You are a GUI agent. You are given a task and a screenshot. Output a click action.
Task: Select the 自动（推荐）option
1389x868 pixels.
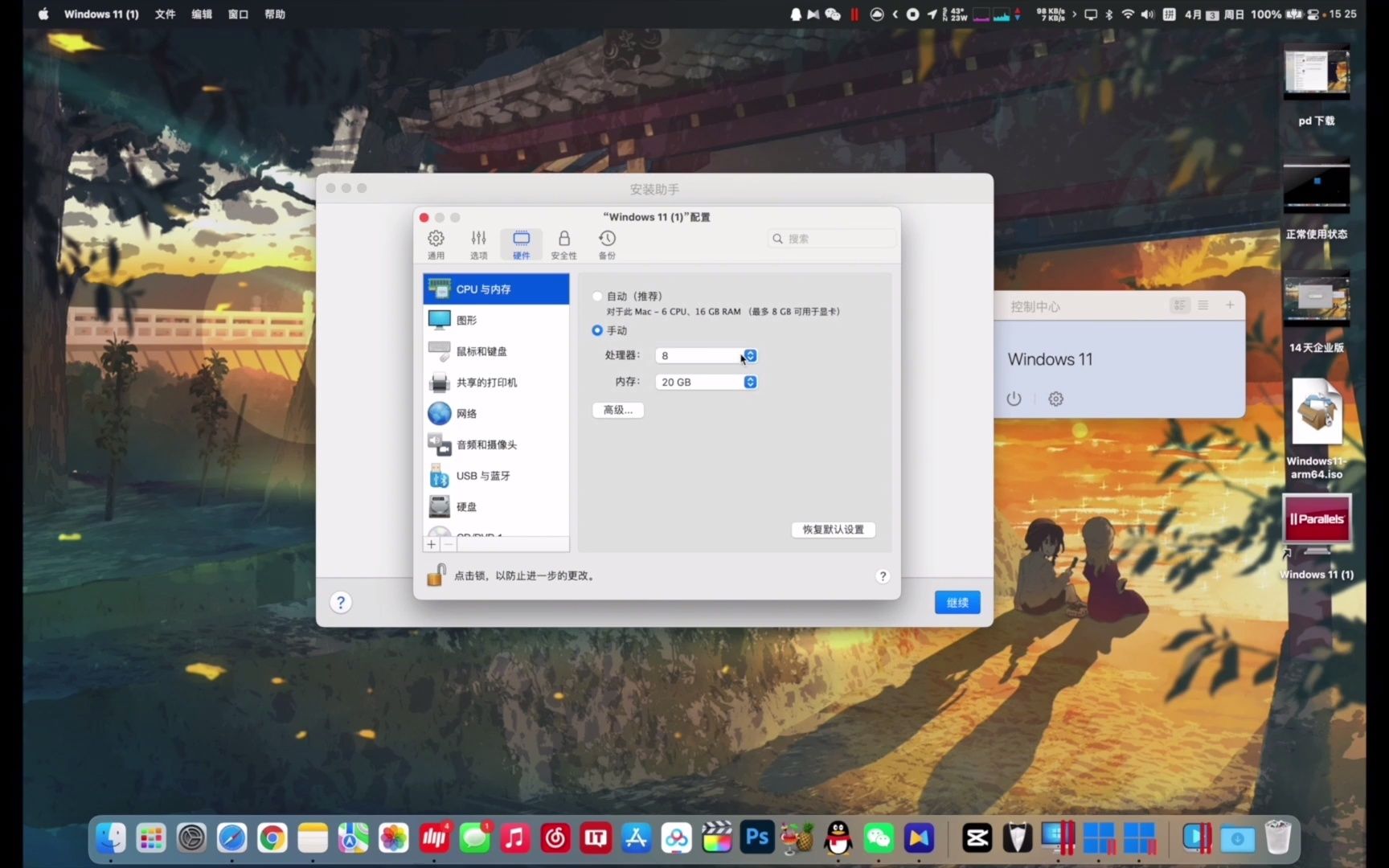596,296
